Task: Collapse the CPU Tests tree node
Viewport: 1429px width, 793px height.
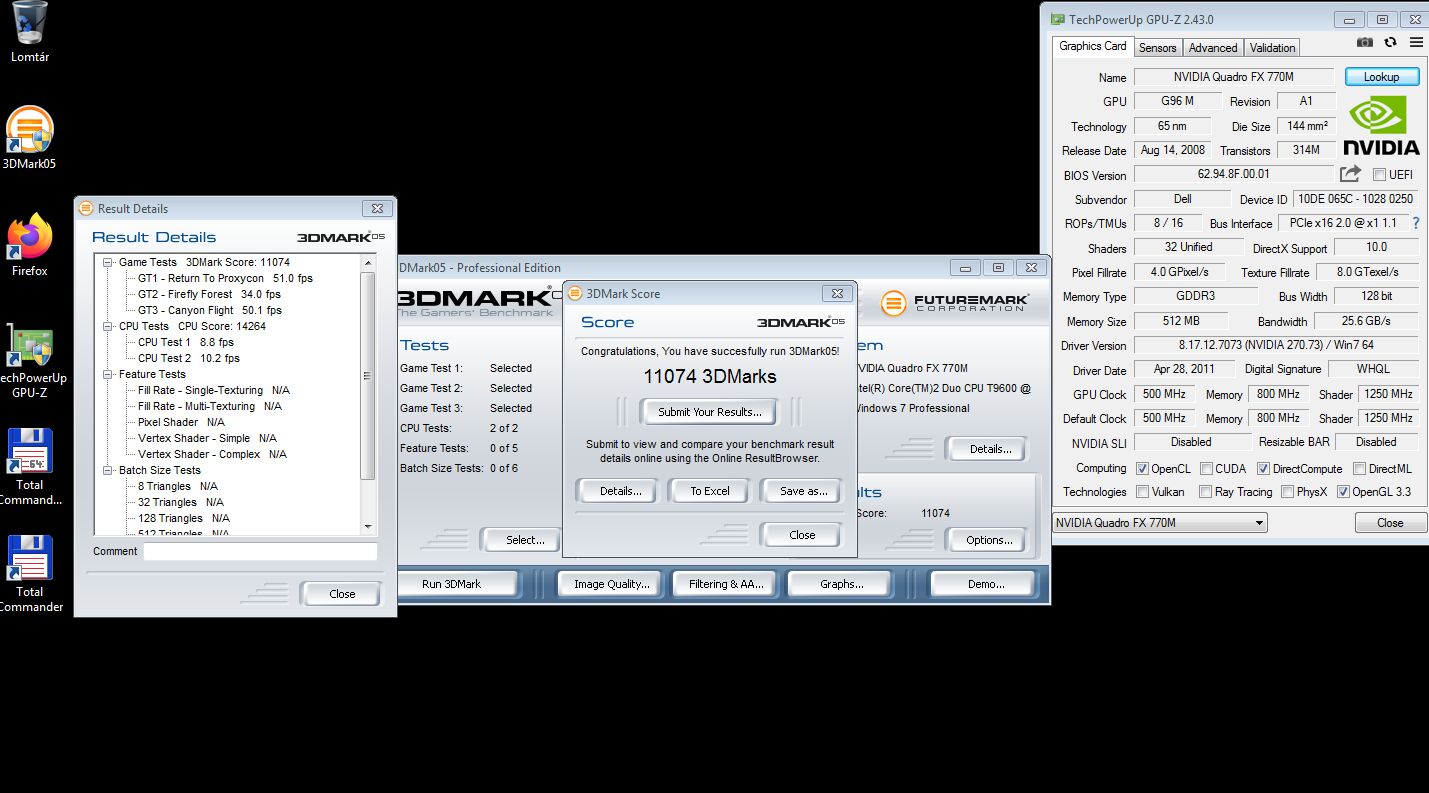Action: (108, 326)
